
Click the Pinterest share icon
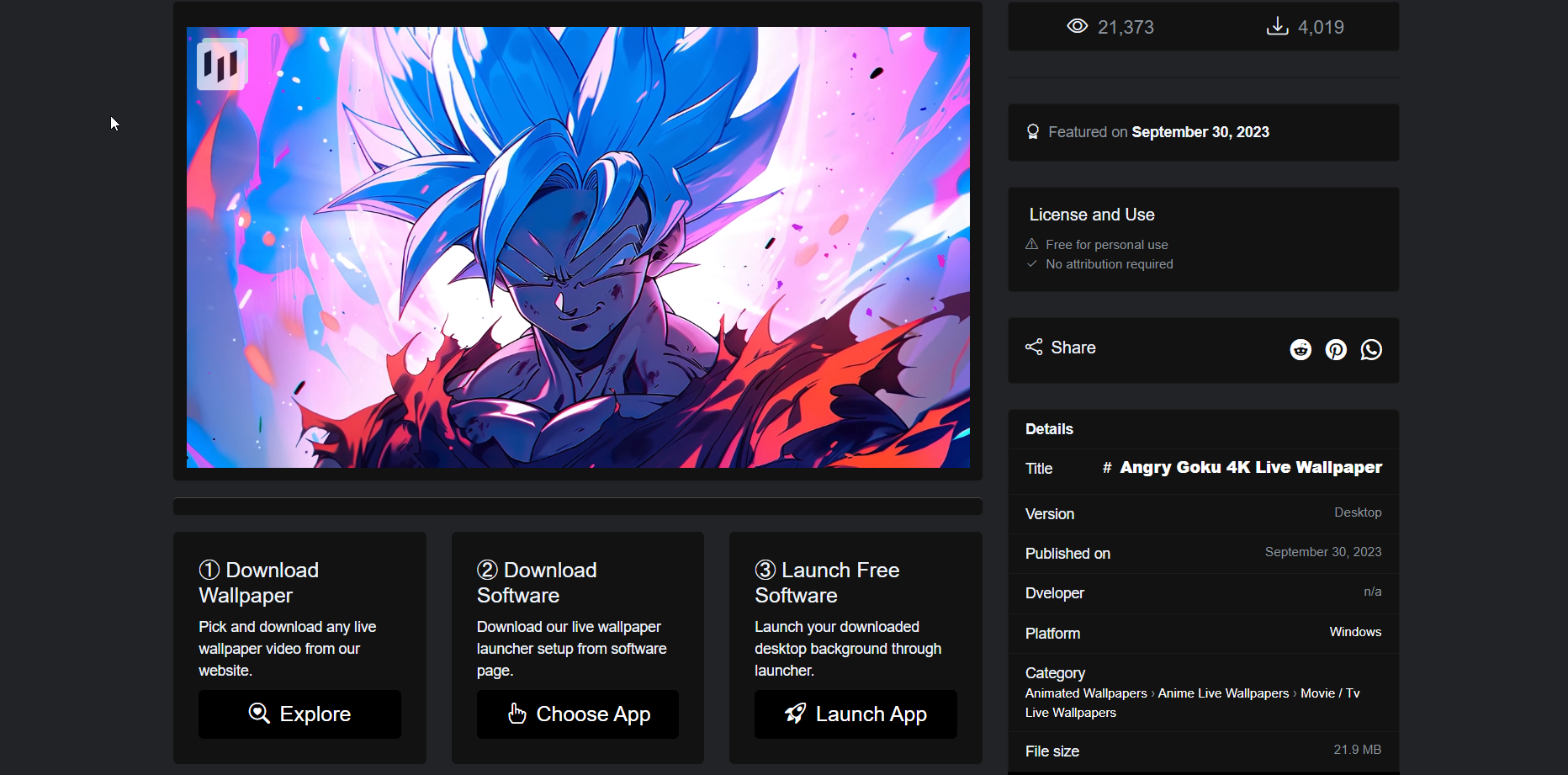pyautogui.click(x=1336, y=349)
